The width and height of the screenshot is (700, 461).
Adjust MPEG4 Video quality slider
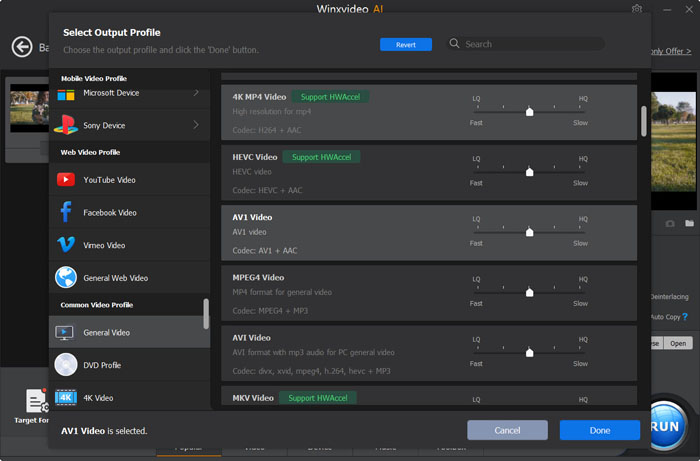tap(529, 292)
